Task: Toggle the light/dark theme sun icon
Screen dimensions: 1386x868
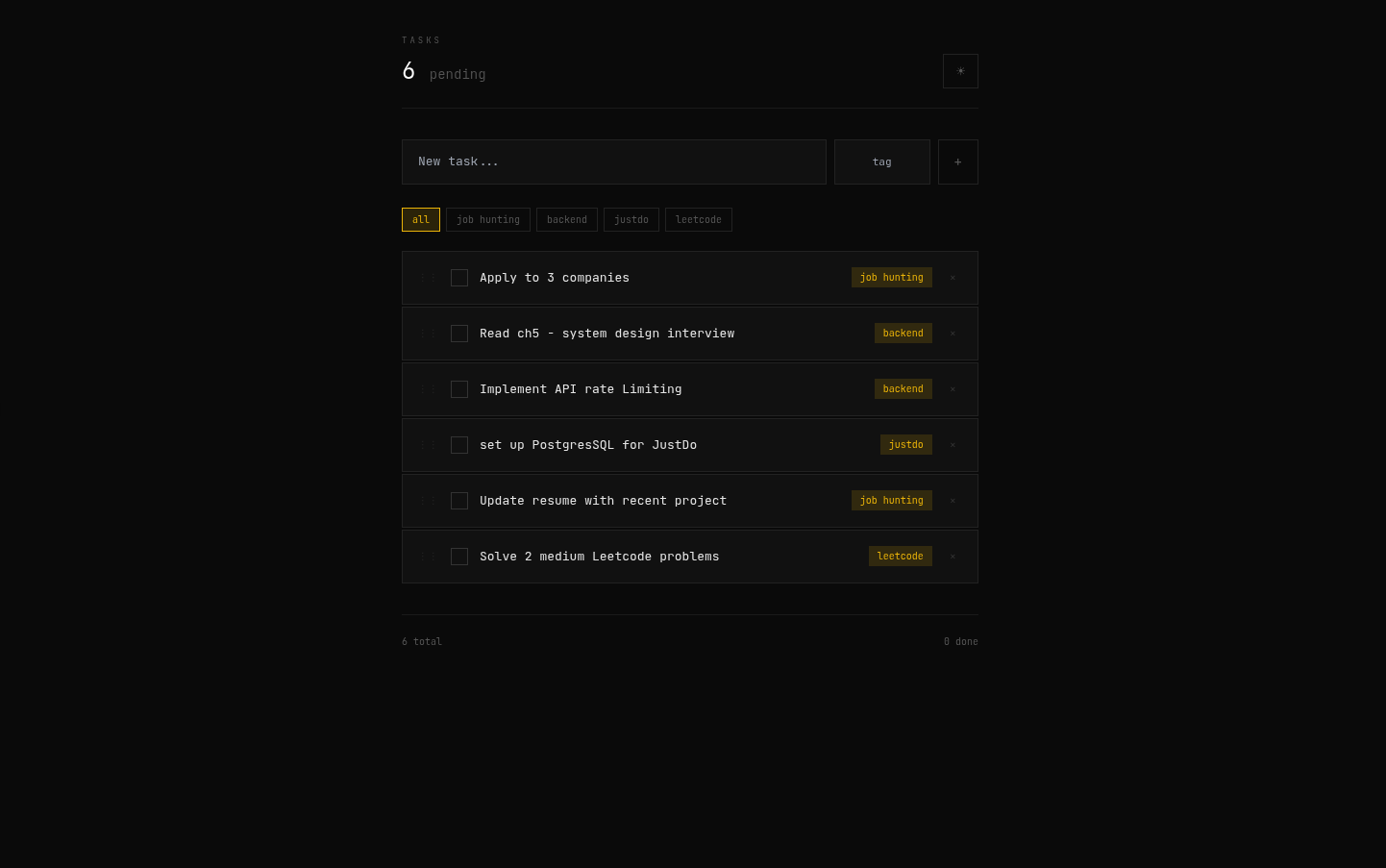Action: (x=960, y=71)
